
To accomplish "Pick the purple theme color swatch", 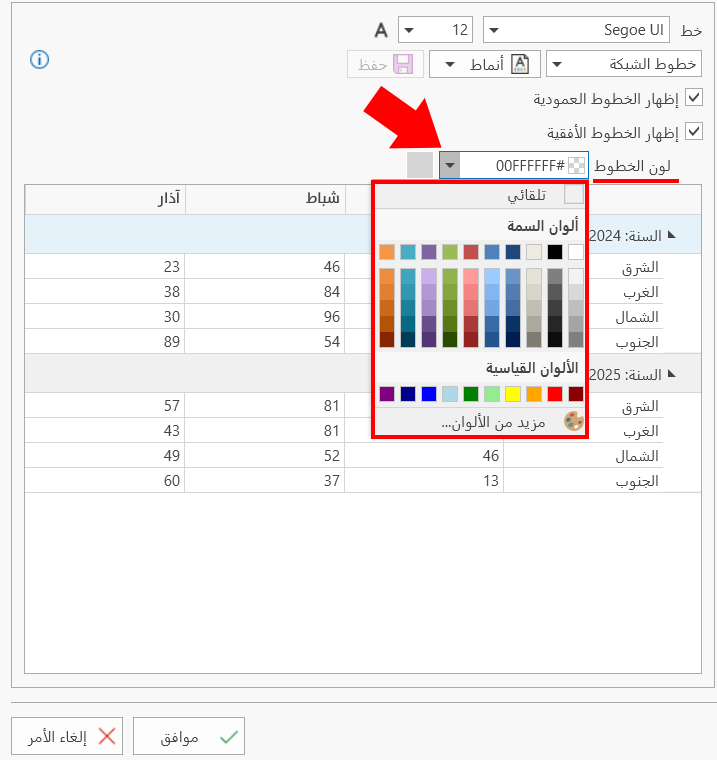I will [429, 252].
